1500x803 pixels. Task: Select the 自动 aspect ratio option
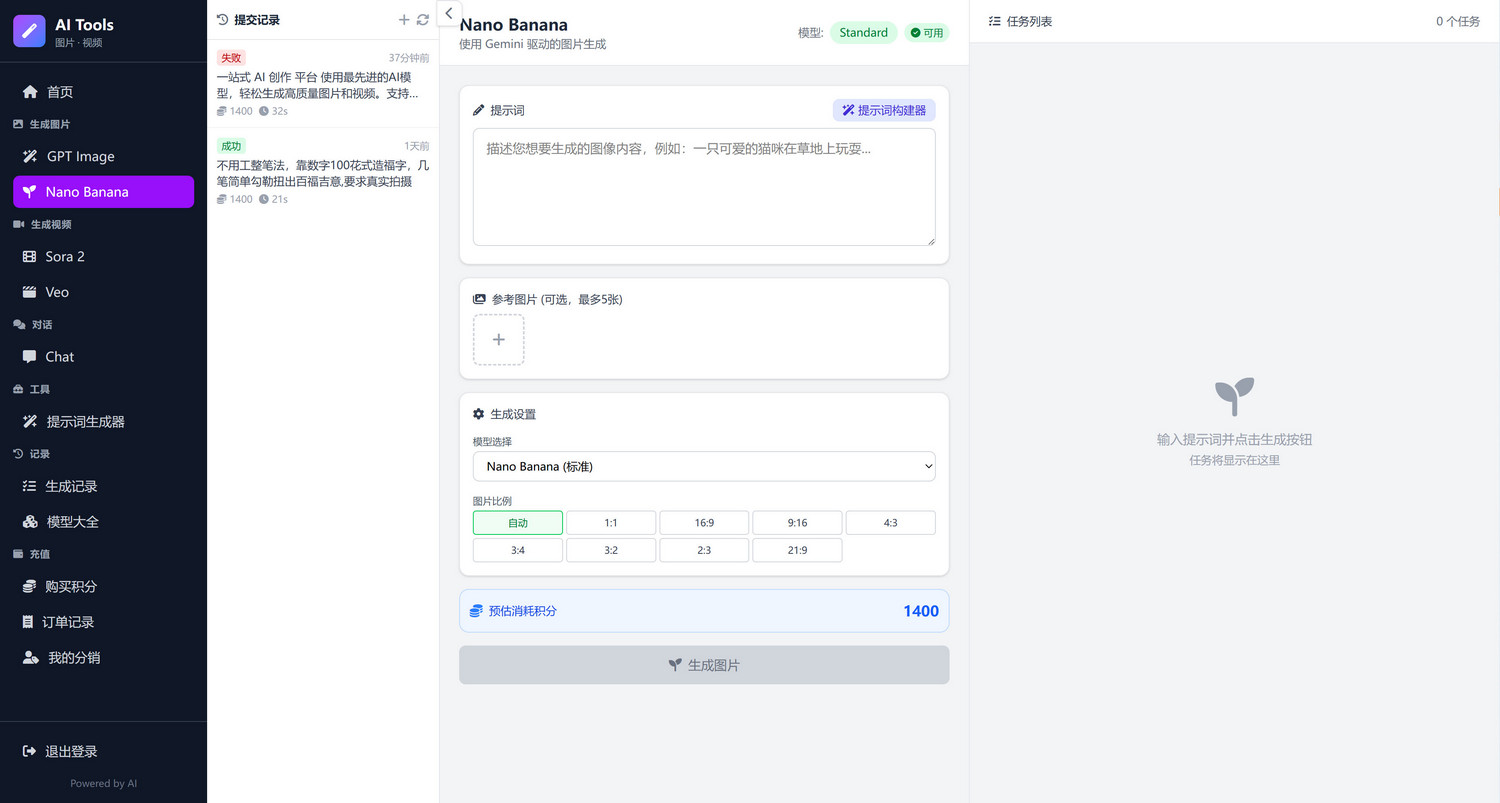point(517,523)
